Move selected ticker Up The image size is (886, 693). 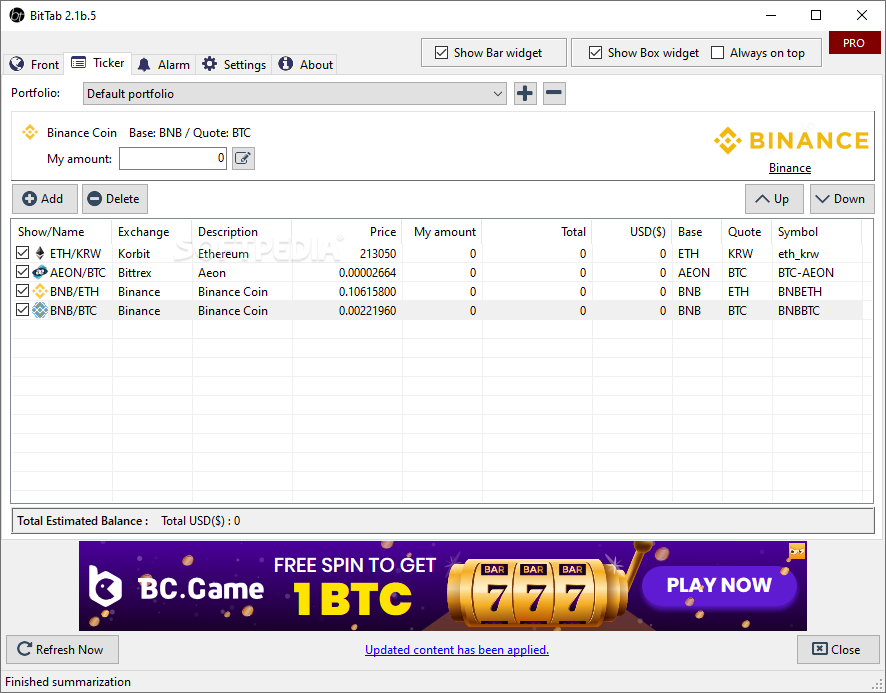(772, 199)
